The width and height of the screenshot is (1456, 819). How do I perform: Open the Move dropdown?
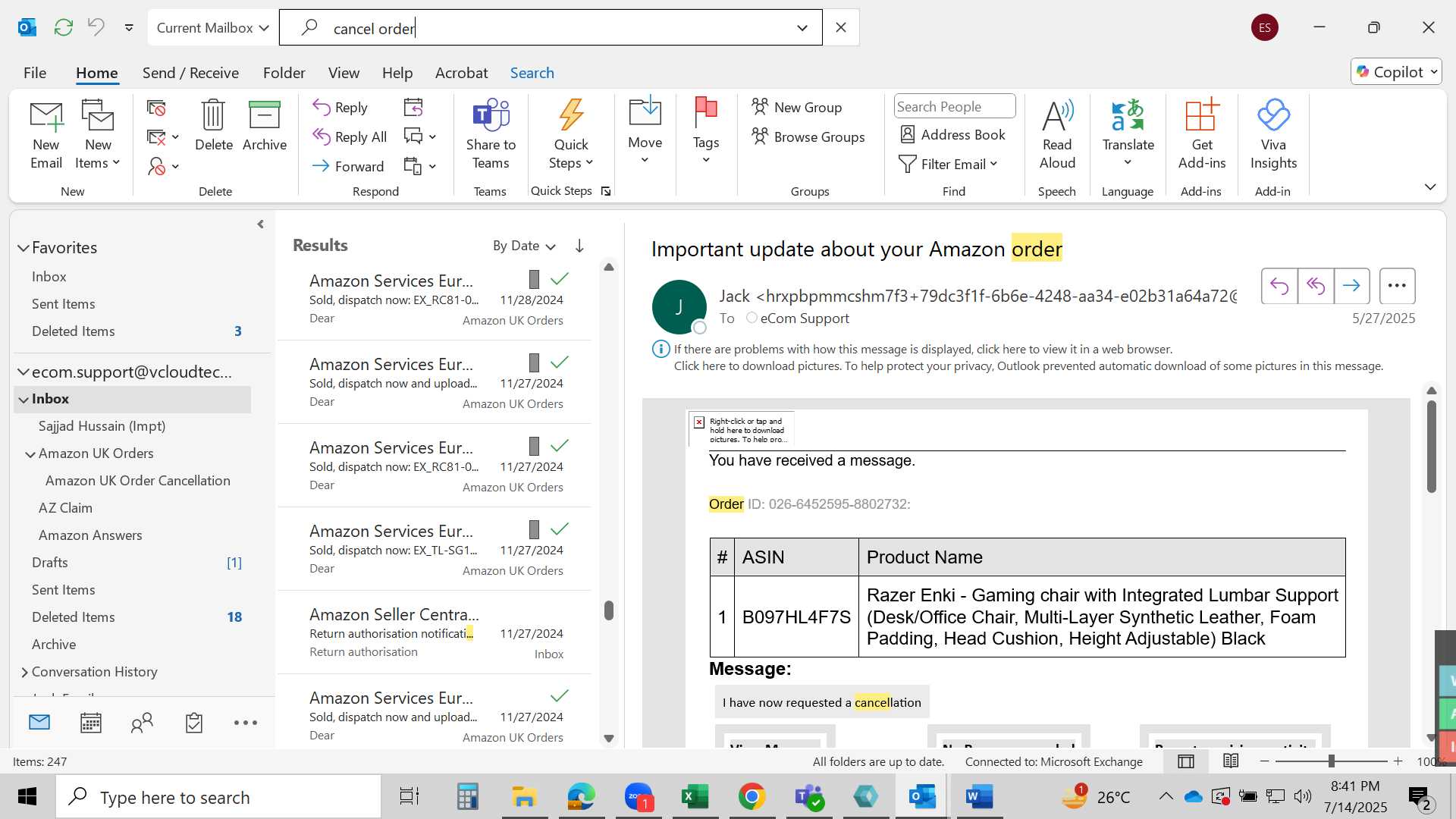click(x=645, y=130)
